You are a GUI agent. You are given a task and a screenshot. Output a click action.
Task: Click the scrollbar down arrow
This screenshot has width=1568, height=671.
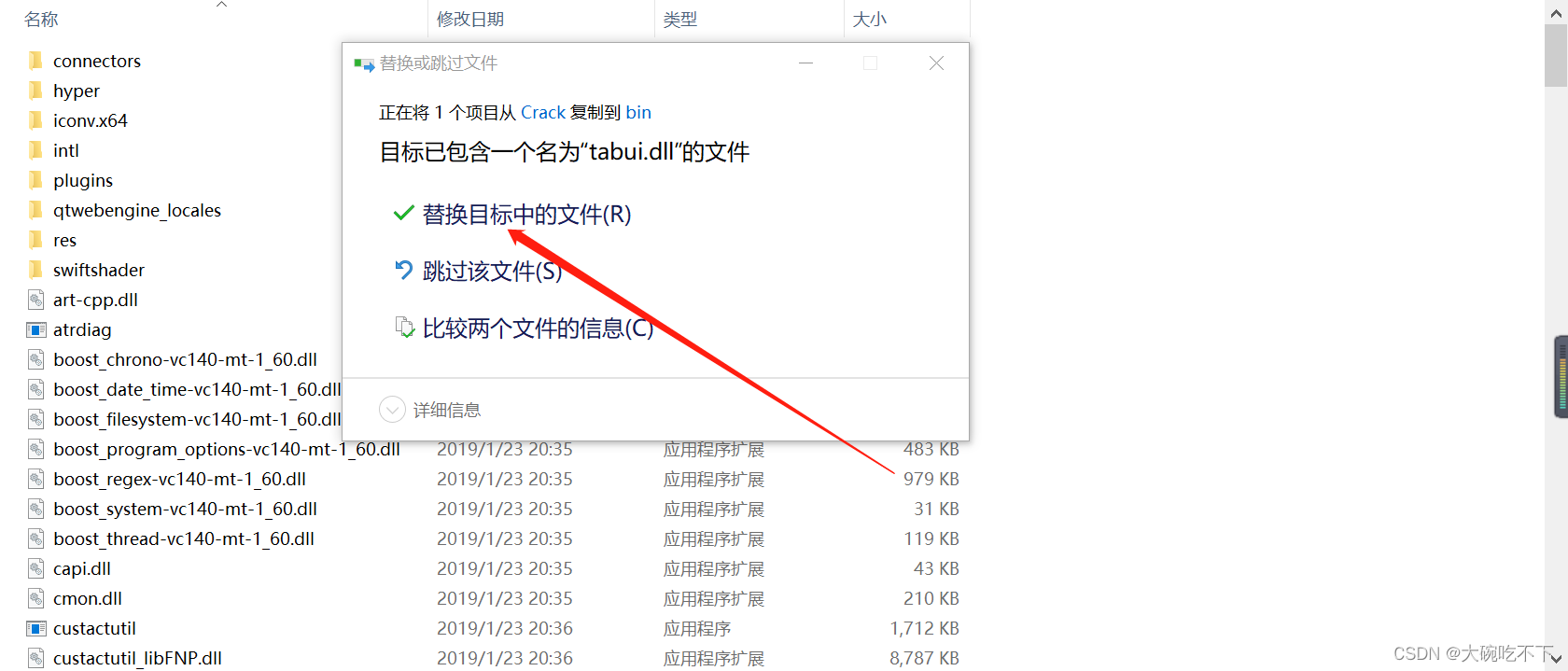[1556, 660]
